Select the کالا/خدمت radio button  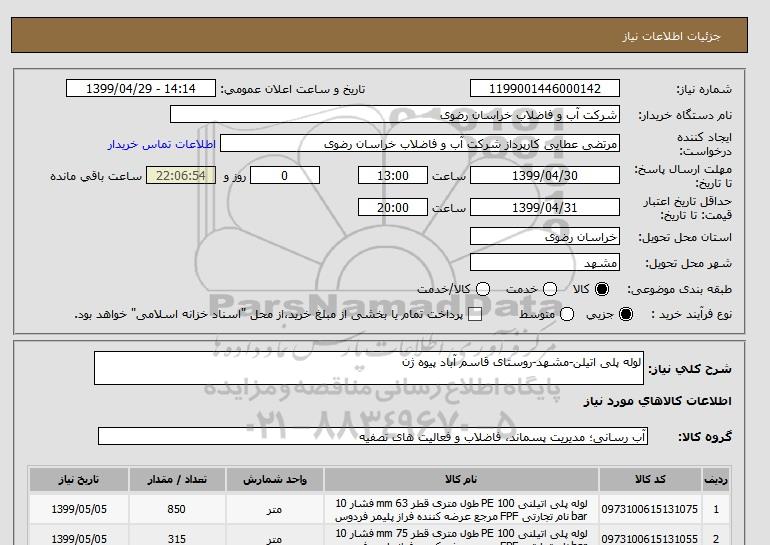point(483,289)
